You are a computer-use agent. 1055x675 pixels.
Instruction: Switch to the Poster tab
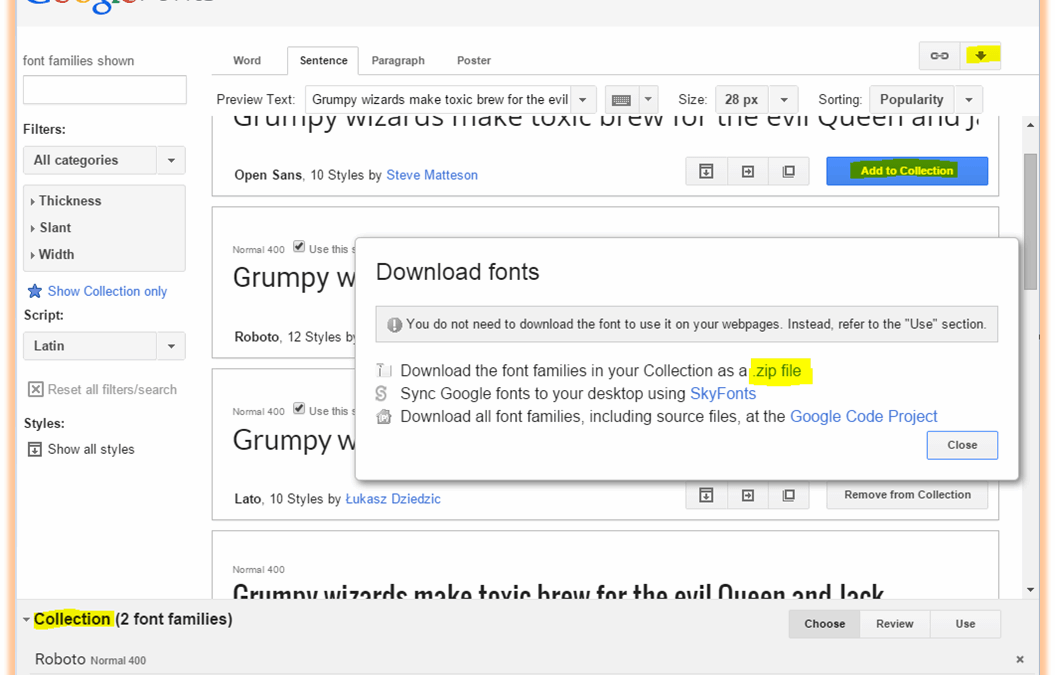pyautogui.click(x=474, y=60)
